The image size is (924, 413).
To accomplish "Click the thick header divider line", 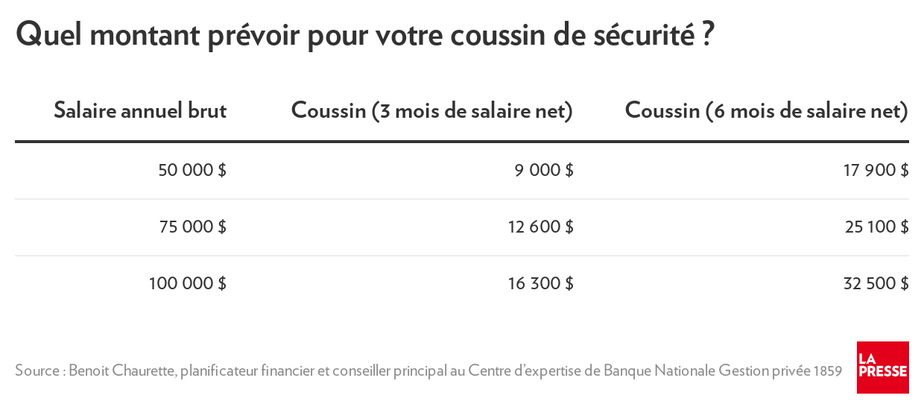I will click(x=462, y=142).
